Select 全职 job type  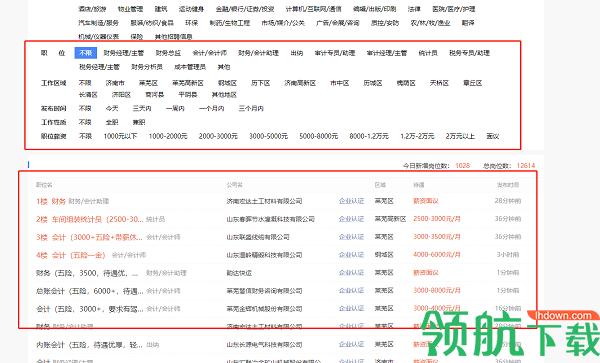[x=112, y=122]
